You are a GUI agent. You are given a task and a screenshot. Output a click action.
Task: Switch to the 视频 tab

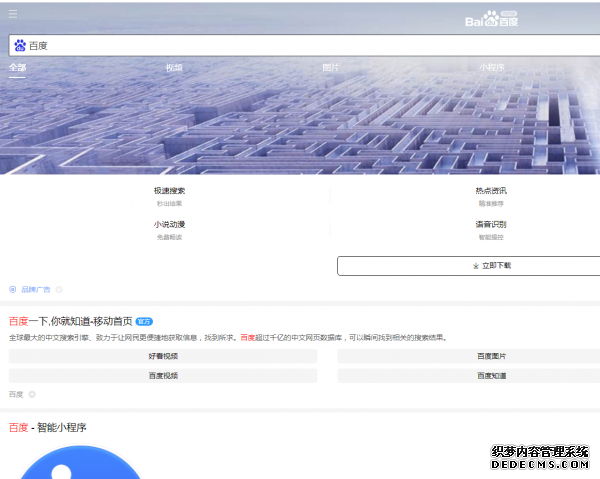[x=174, y=68]
